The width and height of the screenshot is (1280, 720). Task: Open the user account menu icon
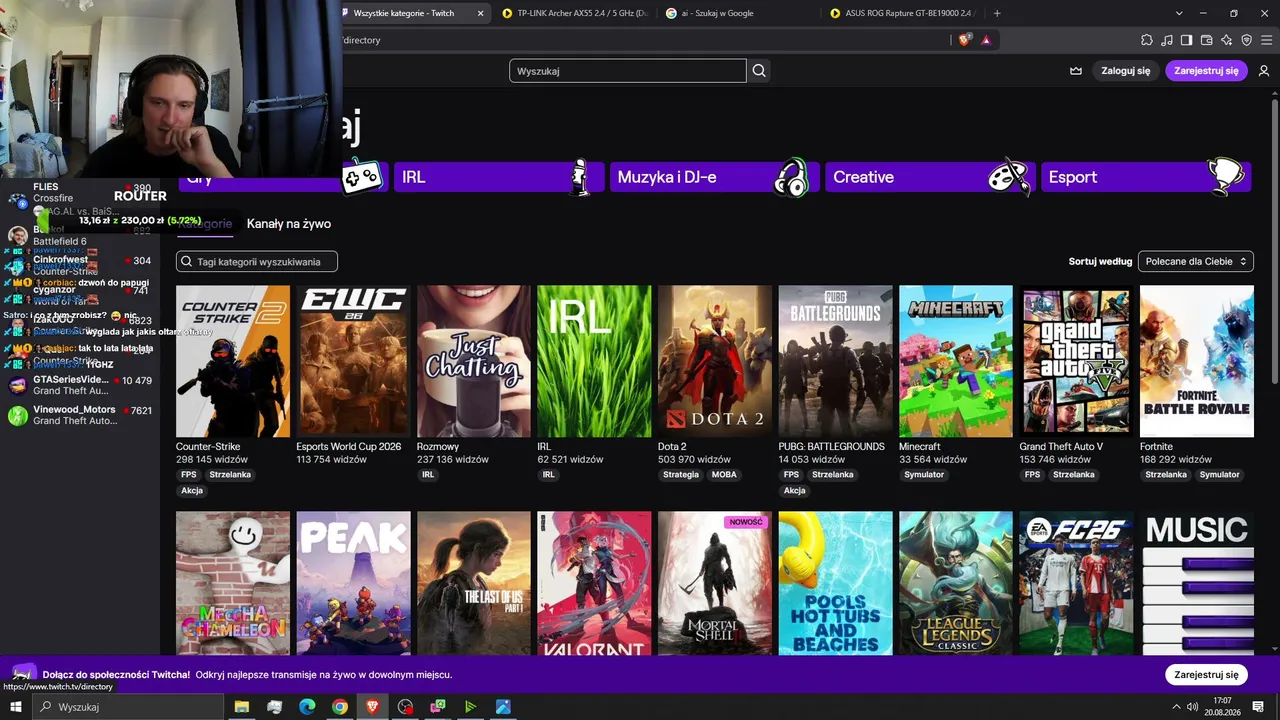[1264, 71]
